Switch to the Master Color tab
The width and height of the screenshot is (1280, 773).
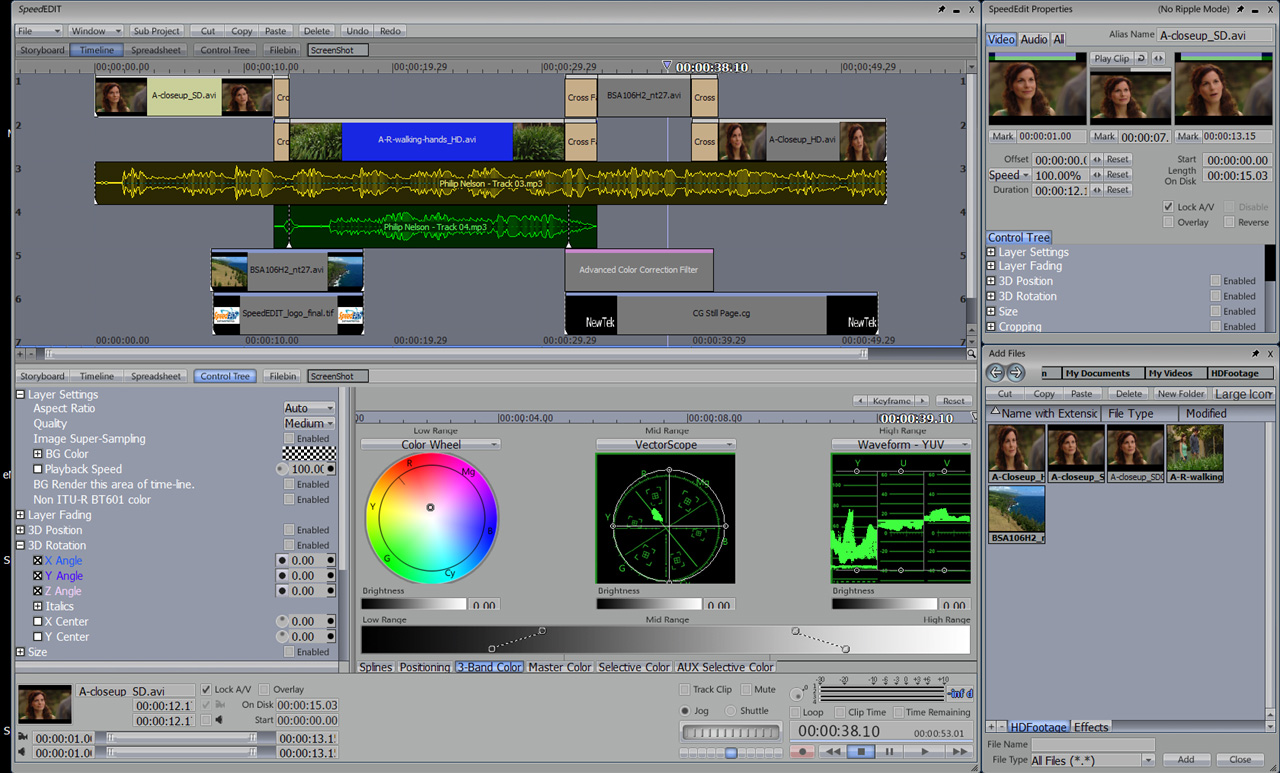tap(560, 667)
